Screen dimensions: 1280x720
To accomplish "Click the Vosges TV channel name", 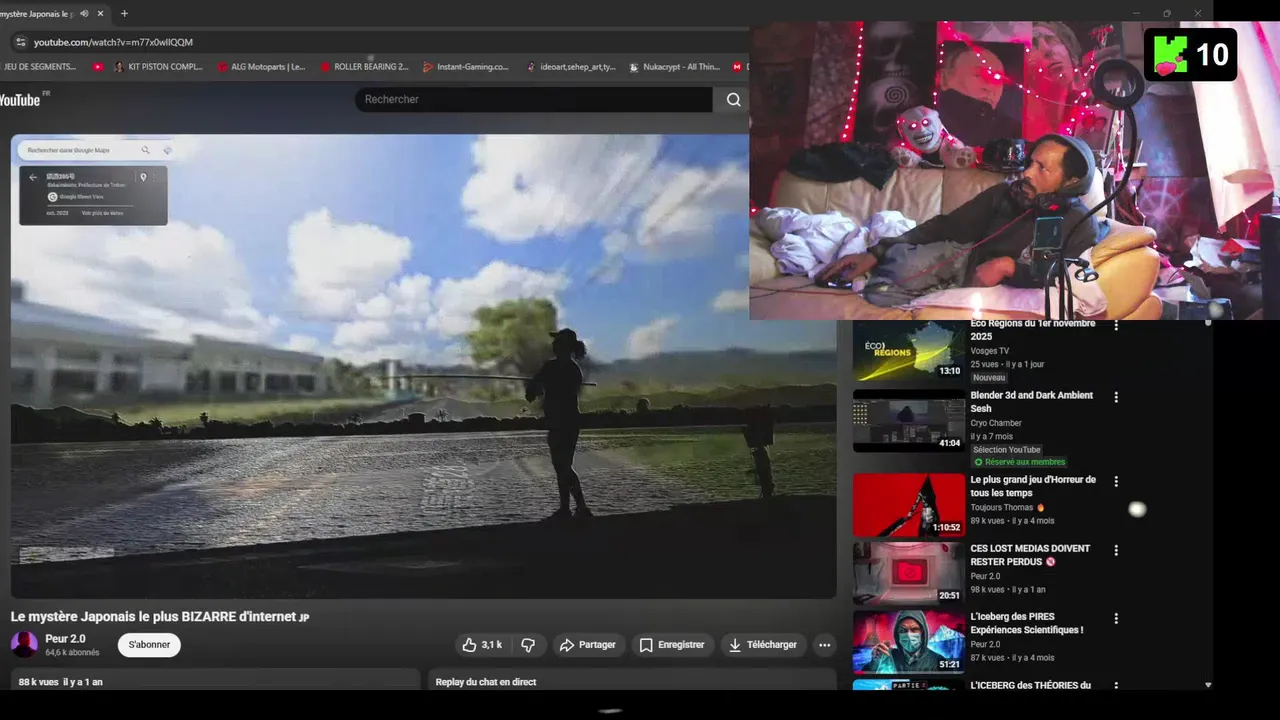I will [989, 351].
